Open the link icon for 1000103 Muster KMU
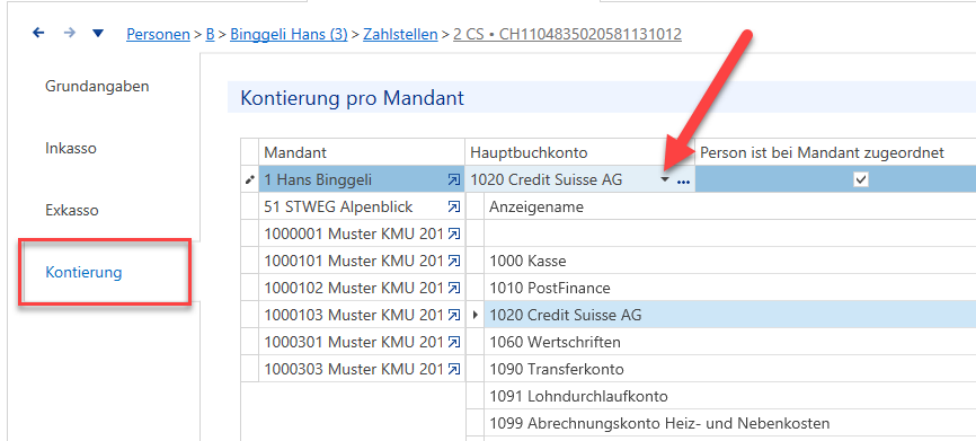 click(x=454, y=315)
